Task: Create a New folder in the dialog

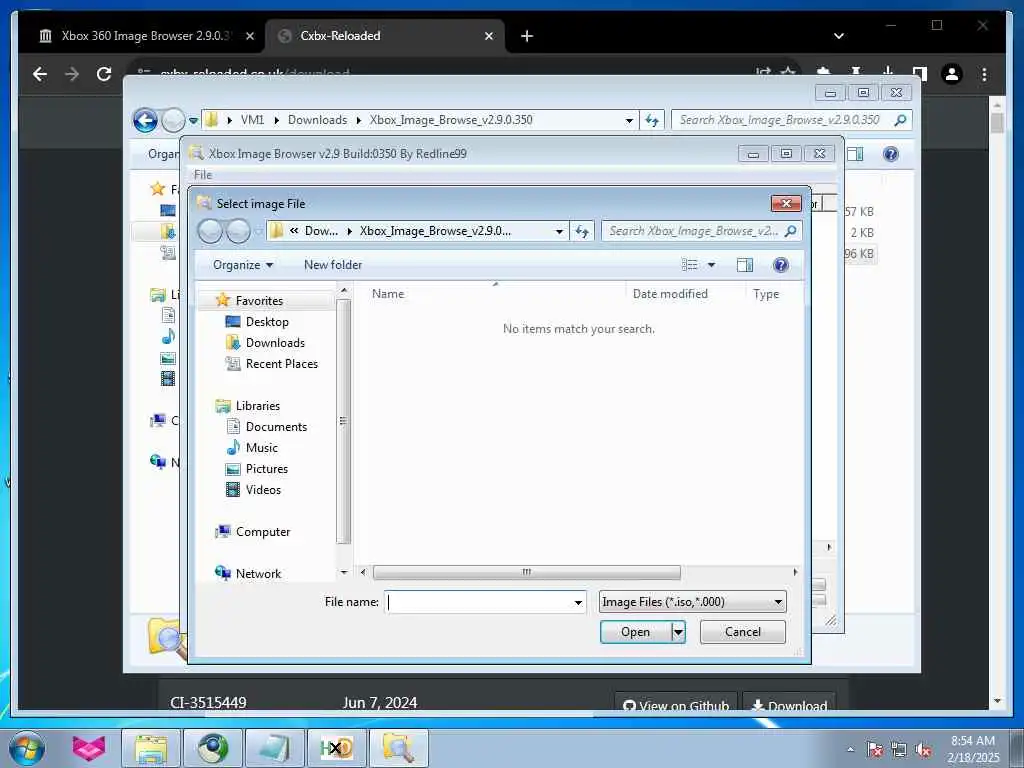Action: [x=332, y=264]
